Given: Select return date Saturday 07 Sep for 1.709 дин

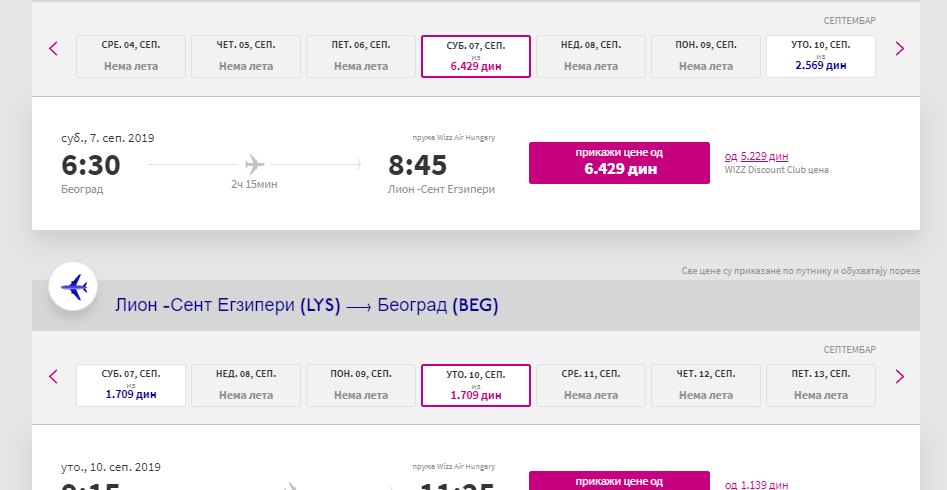Looking at the screenshot, I should tap(131, 385).
